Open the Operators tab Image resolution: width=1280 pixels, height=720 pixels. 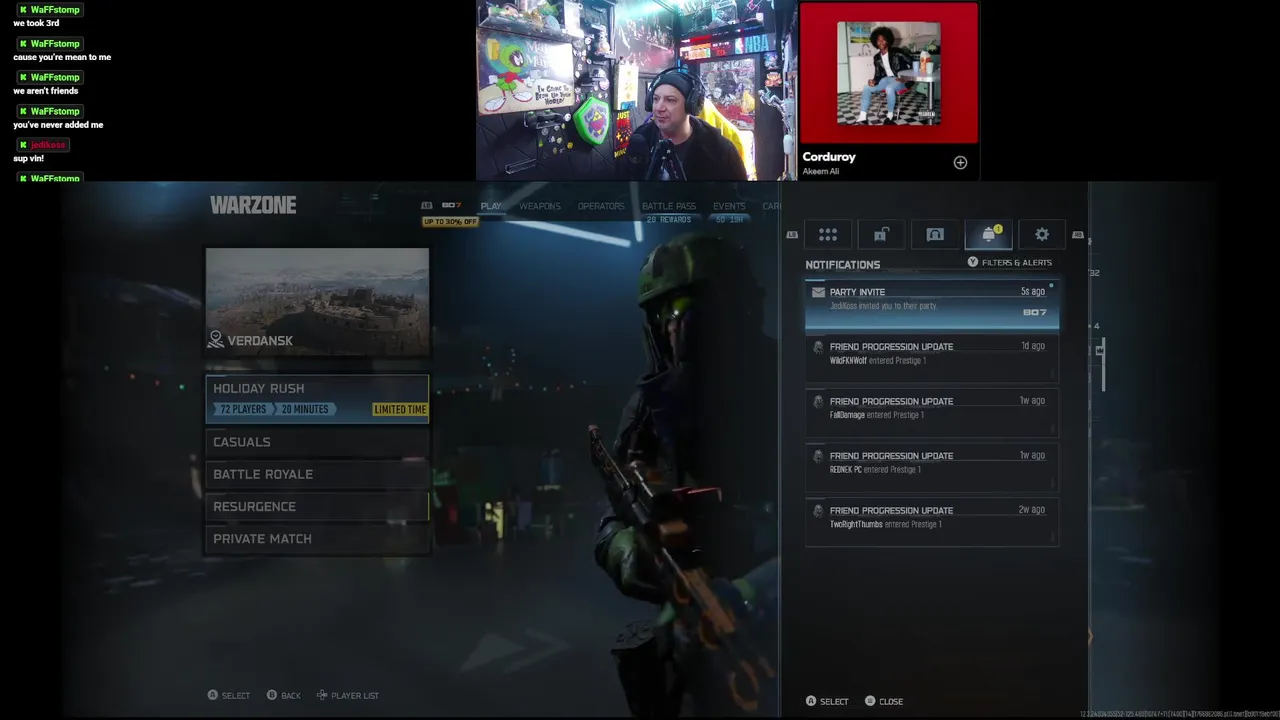tap(601, 206)
